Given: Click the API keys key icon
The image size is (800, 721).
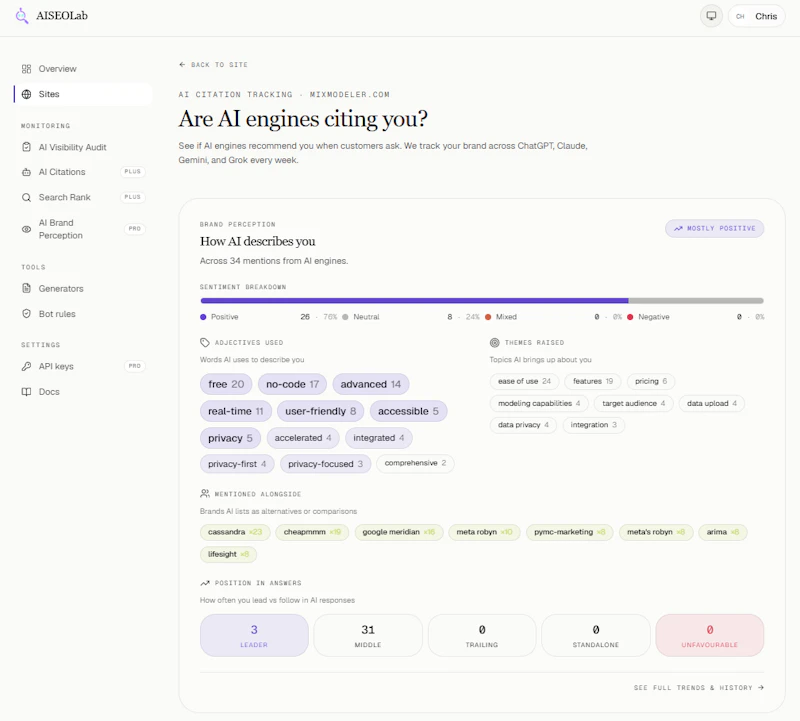Looking at the screenshot, I should [27, 366].
